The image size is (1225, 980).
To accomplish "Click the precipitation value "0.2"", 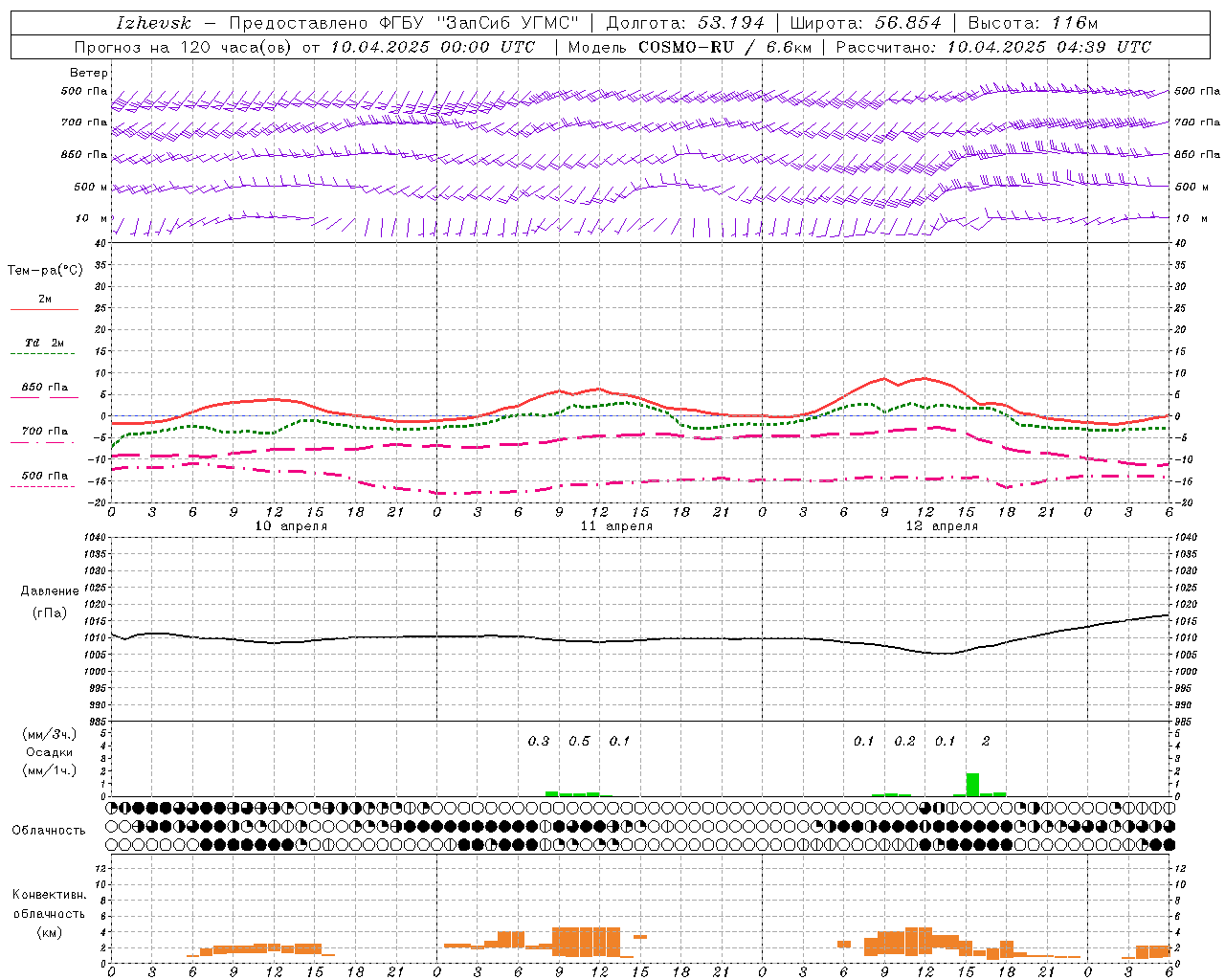I will (904, 741).
